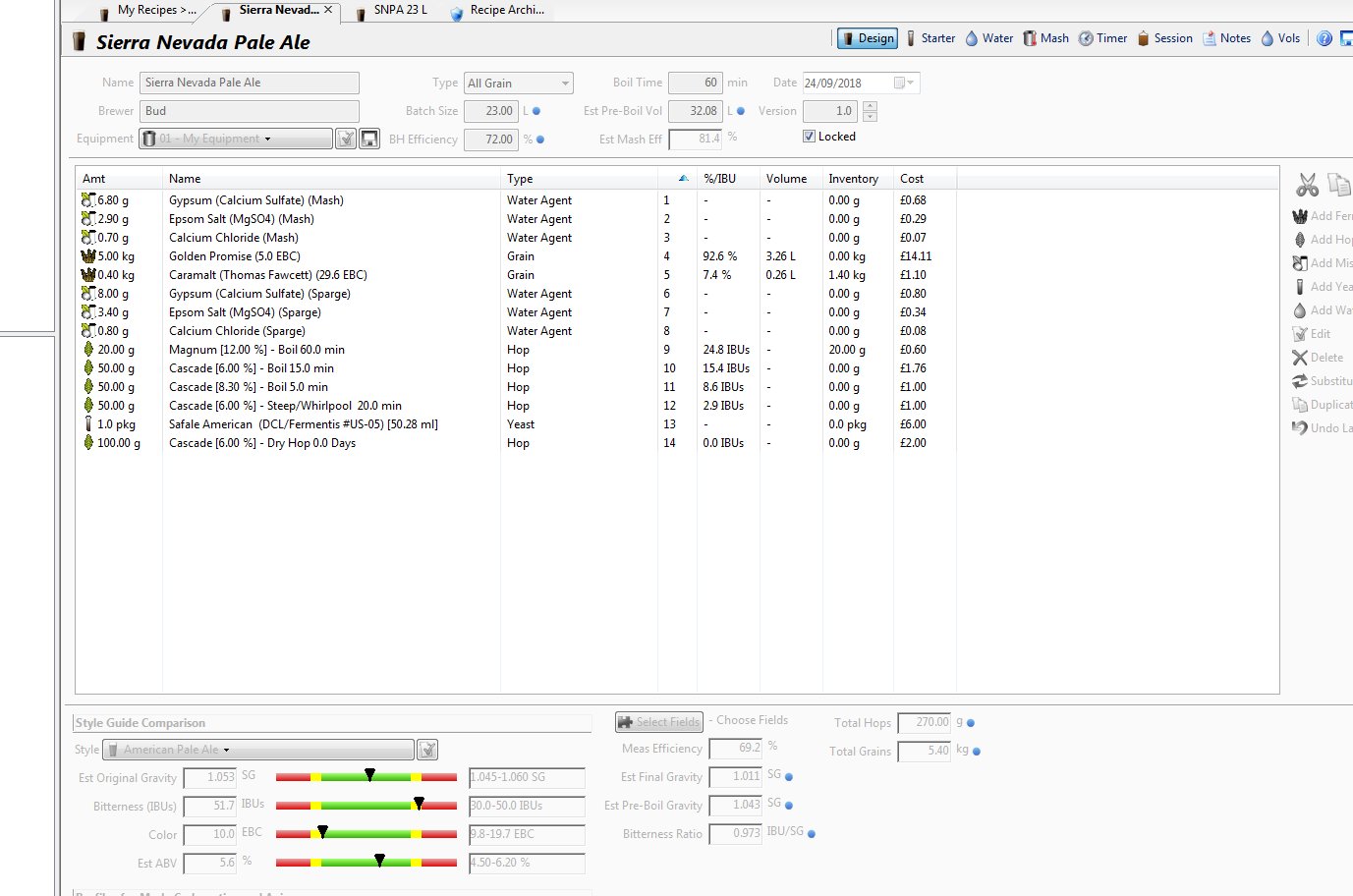Click blue dot next to Est Final Gravity
The width and height of the screenshot is (1353, 896).
pyautogui.click(x=789, y=777)
